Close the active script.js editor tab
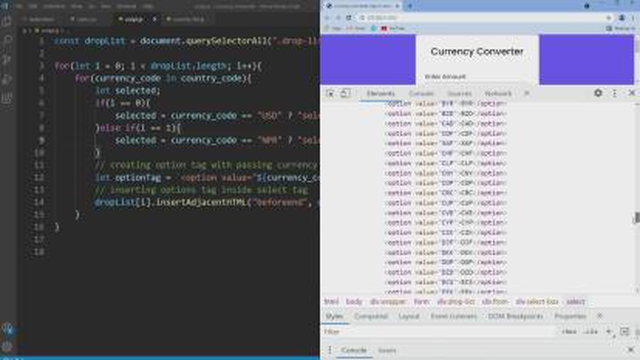Screen dimensions: 640x360 click(x=154, y=19)
